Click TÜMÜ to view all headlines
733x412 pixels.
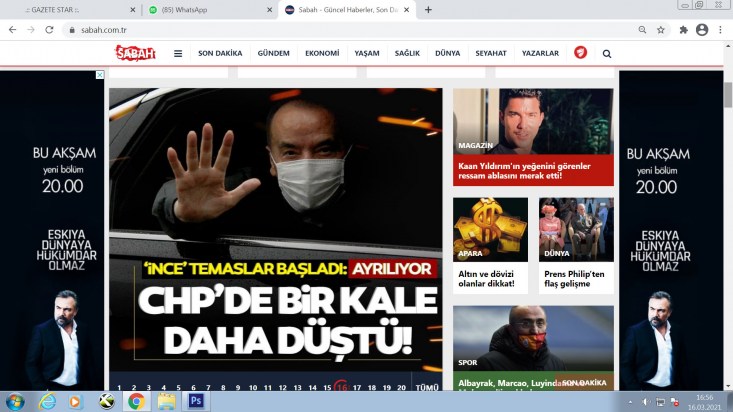click(x=427, y=387)
